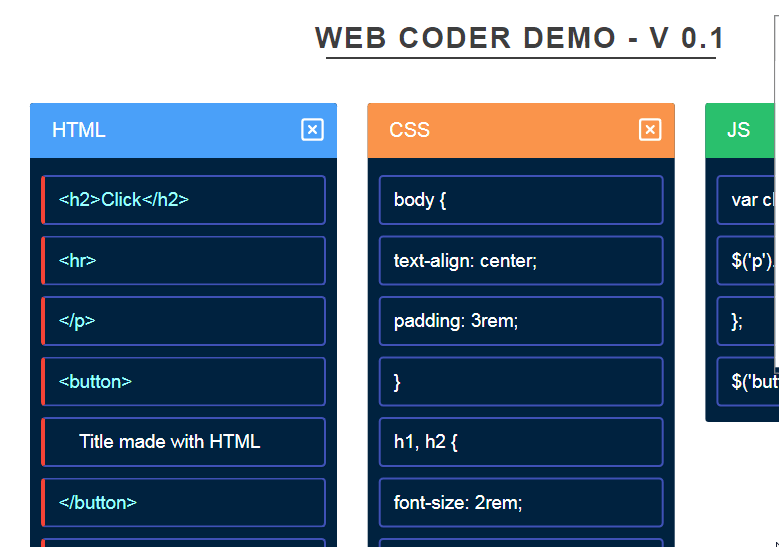Close the CSS panel with X icon
The image size is (779, 547).
[650, 130]
